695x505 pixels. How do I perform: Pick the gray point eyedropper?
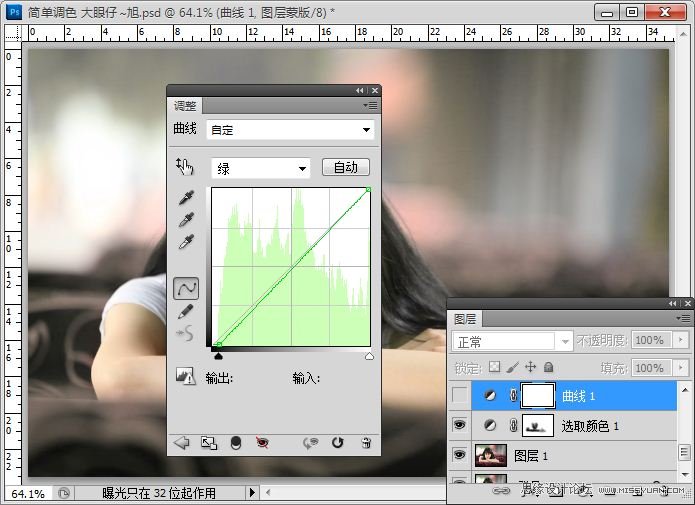(186, 219)
